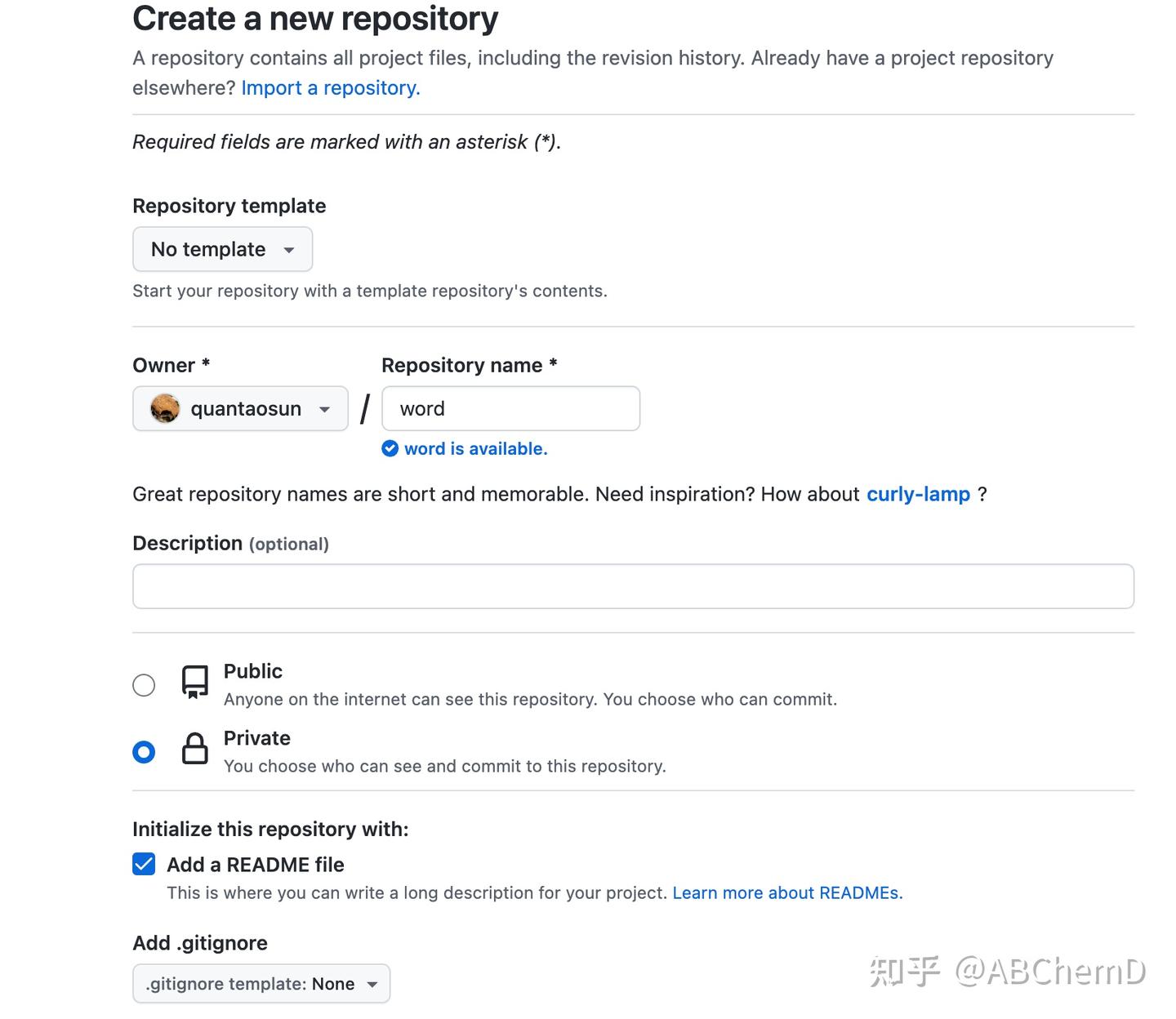Click the caret arrow on No template button
The image size is (1176, 1019).
pyautogui.click(x=290, y=249)
